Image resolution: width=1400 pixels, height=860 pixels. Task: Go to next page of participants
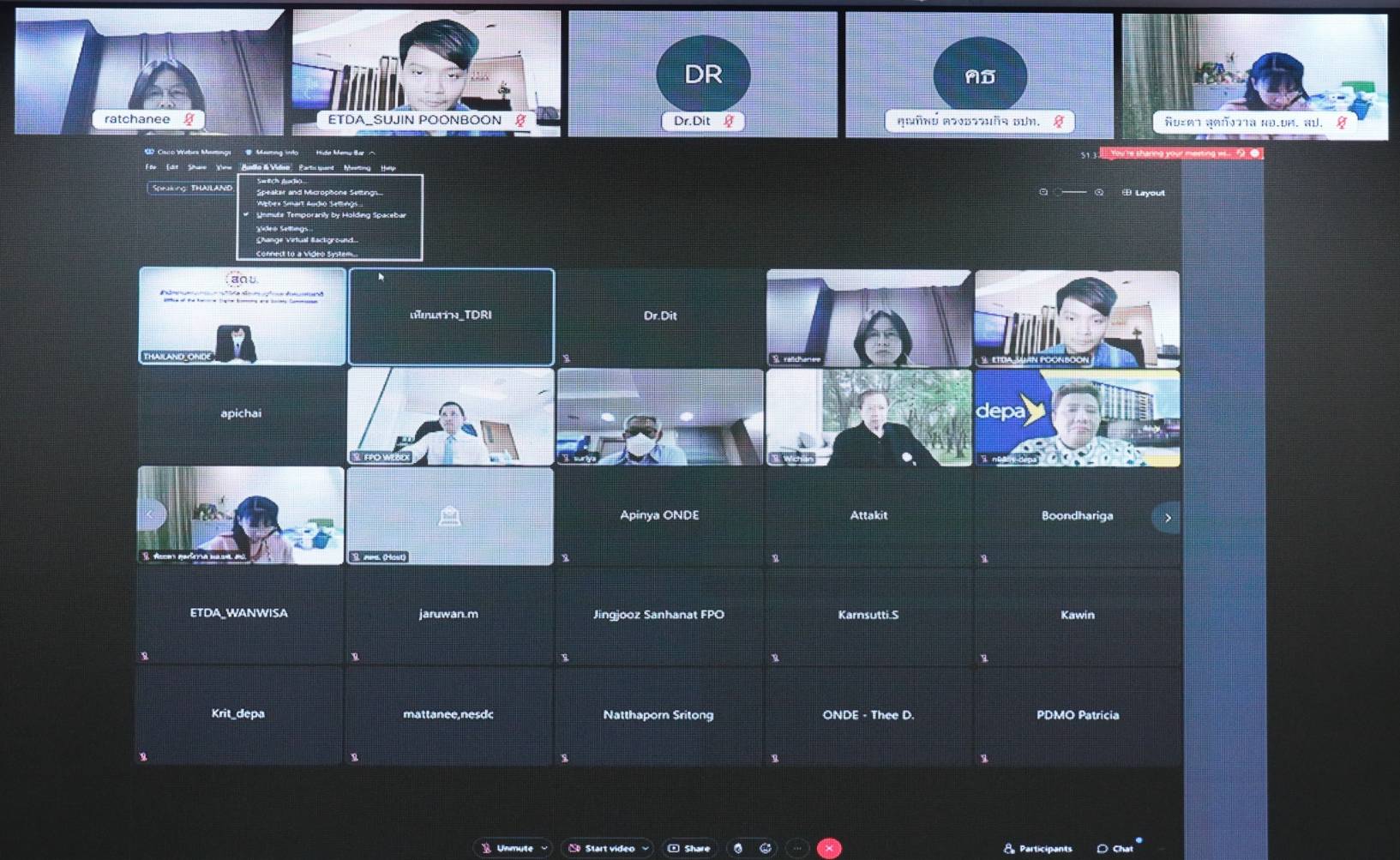(1167, 517)
